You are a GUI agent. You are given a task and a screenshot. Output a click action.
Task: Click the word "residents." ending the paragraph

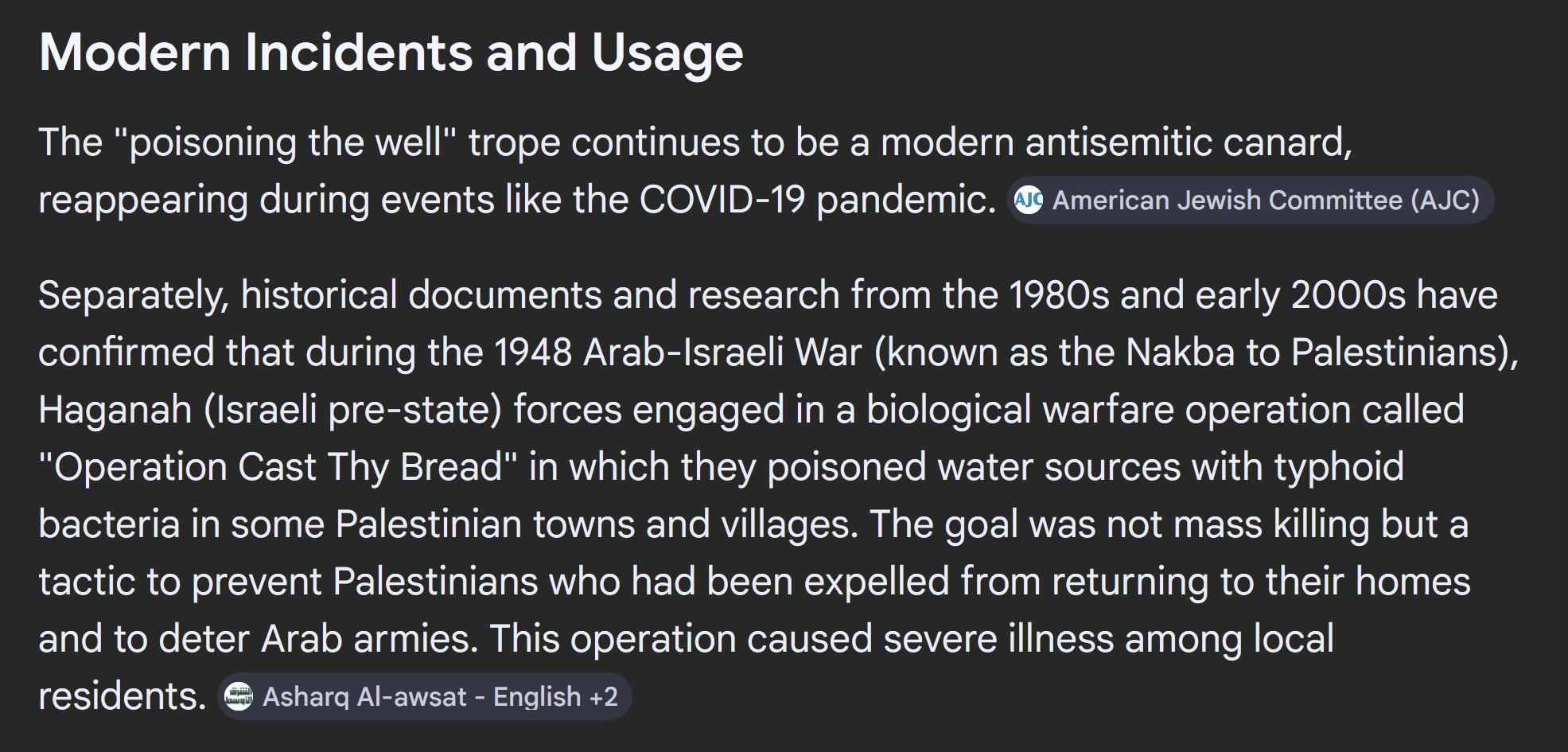(122, 696)
